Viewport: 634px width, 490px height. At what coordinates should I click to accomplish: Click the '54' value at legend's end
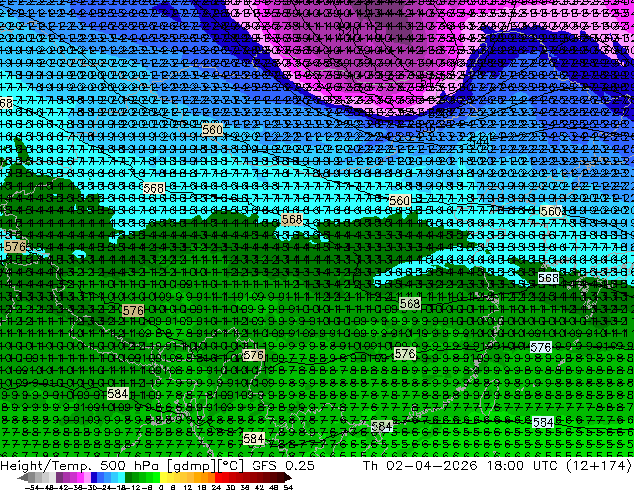(x=287, y=487)
